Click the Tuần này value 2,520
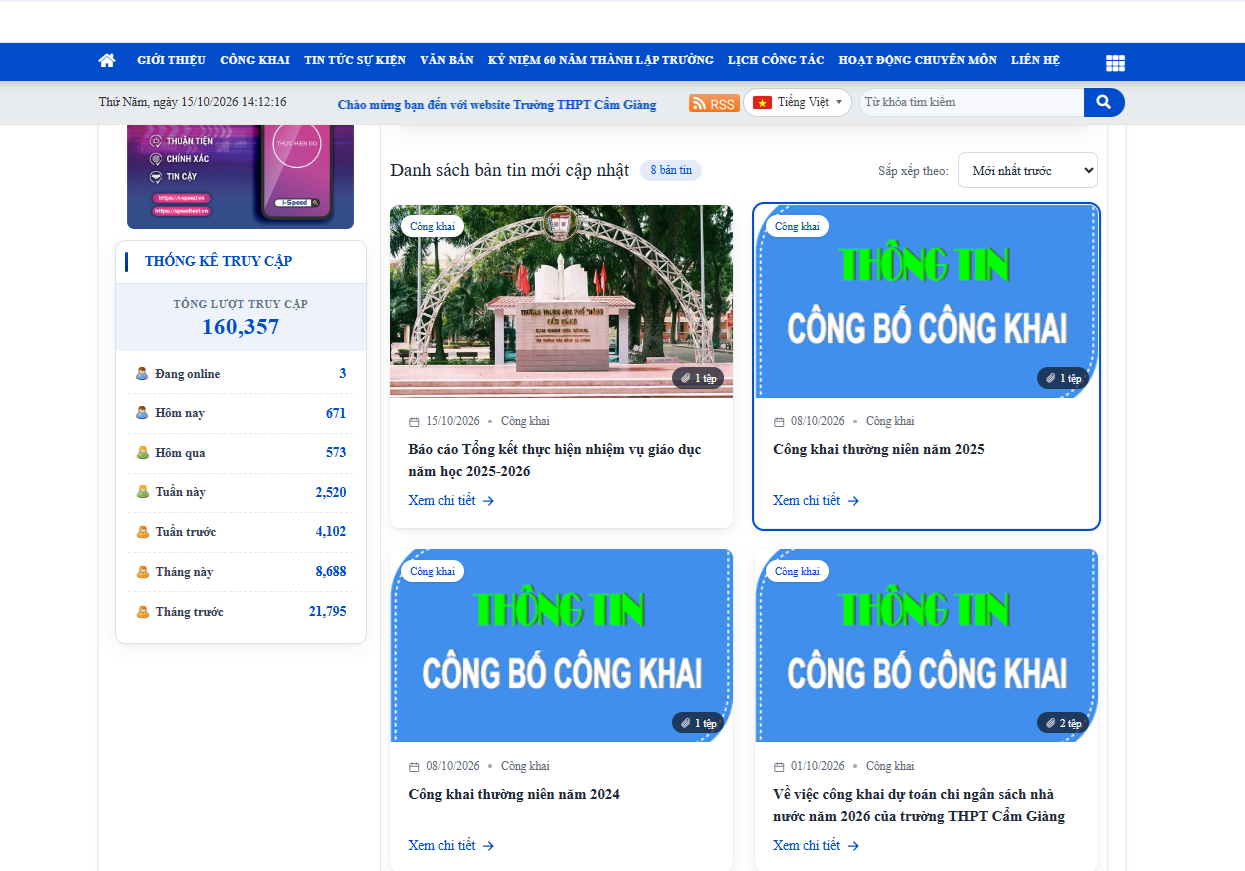 pos(331,492)
